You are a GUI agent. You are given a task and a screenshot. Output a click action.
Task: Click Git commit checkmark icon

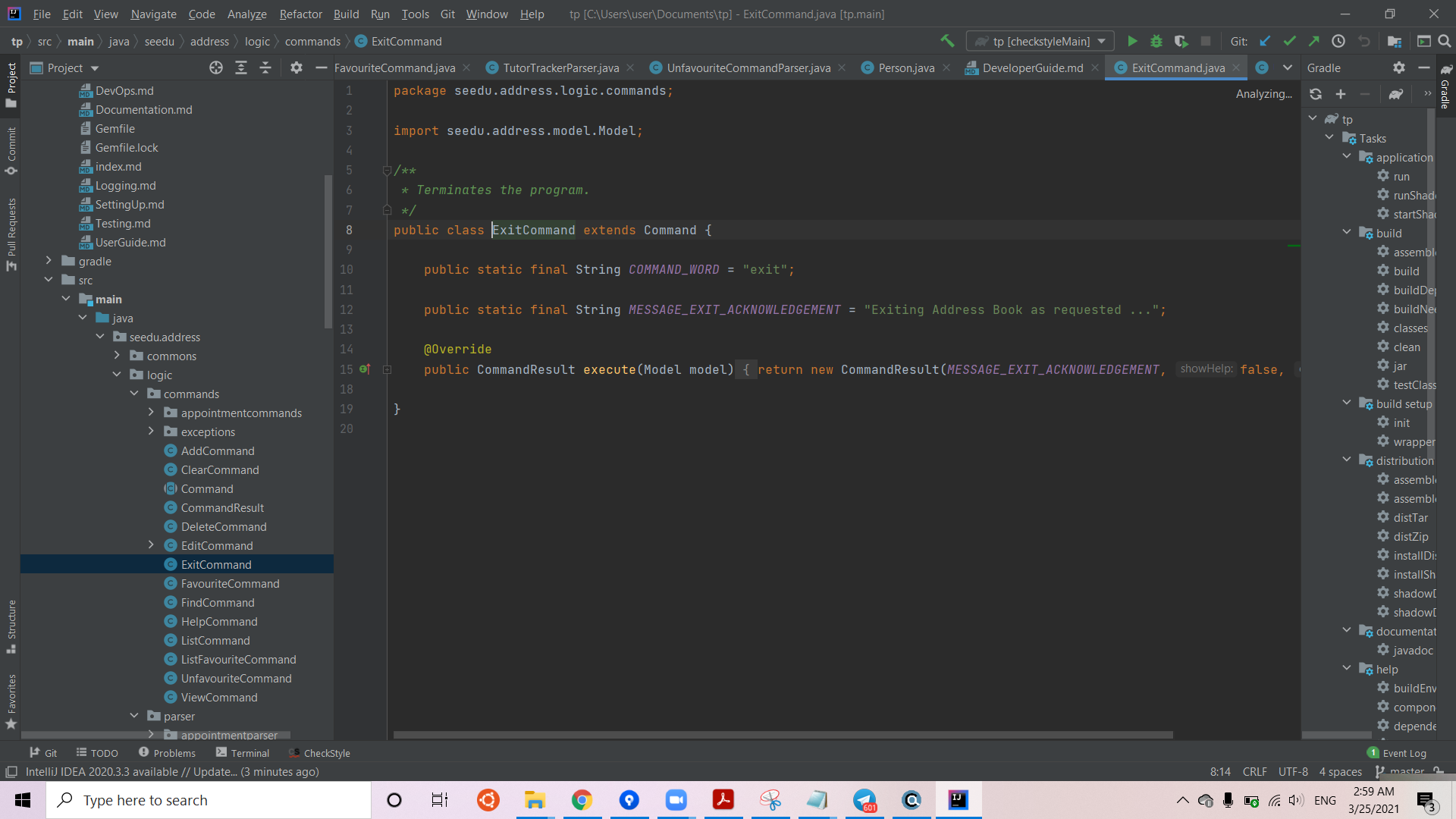1289,41
